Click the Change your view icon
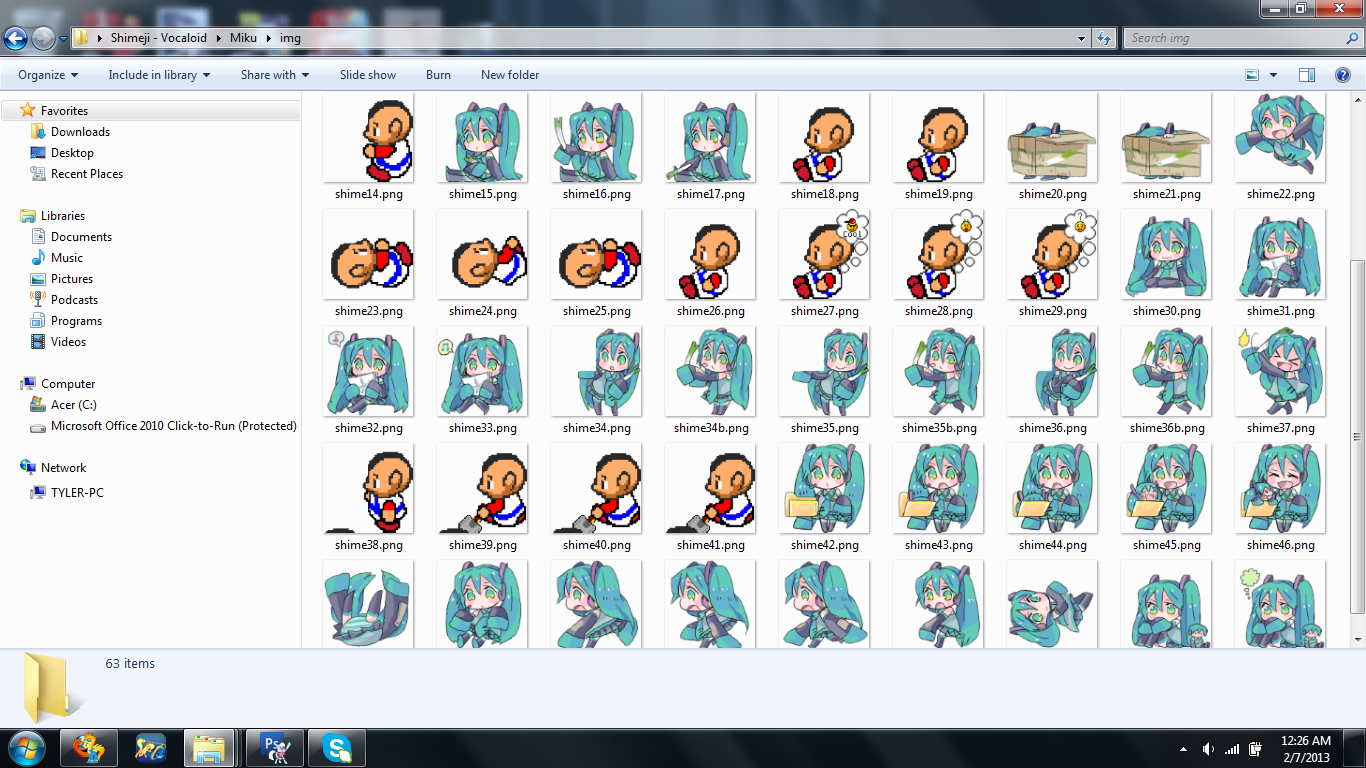Screen dimensions: 1366x768 point(1252,75)
